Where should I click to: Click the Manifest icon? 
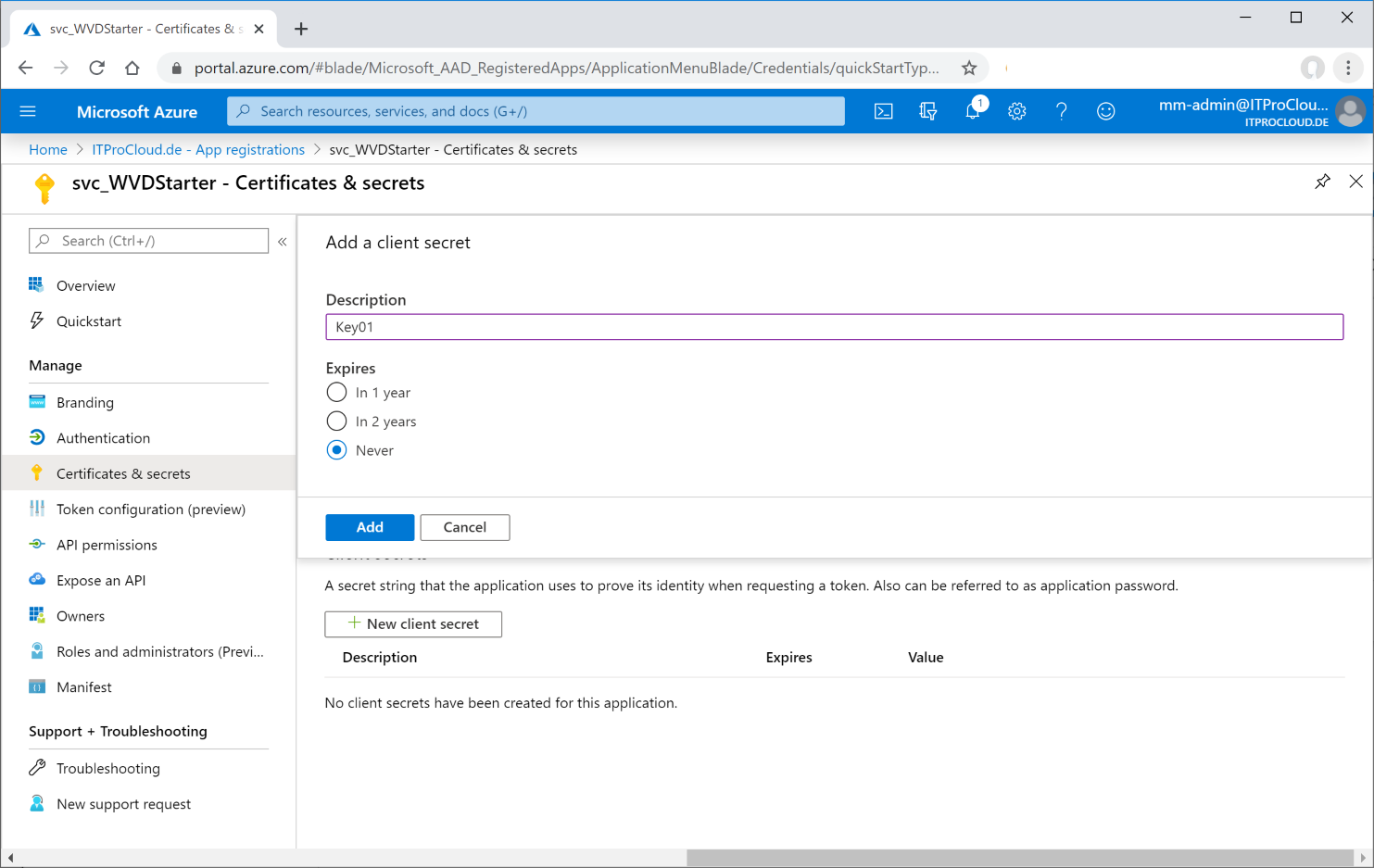(37, 686)
